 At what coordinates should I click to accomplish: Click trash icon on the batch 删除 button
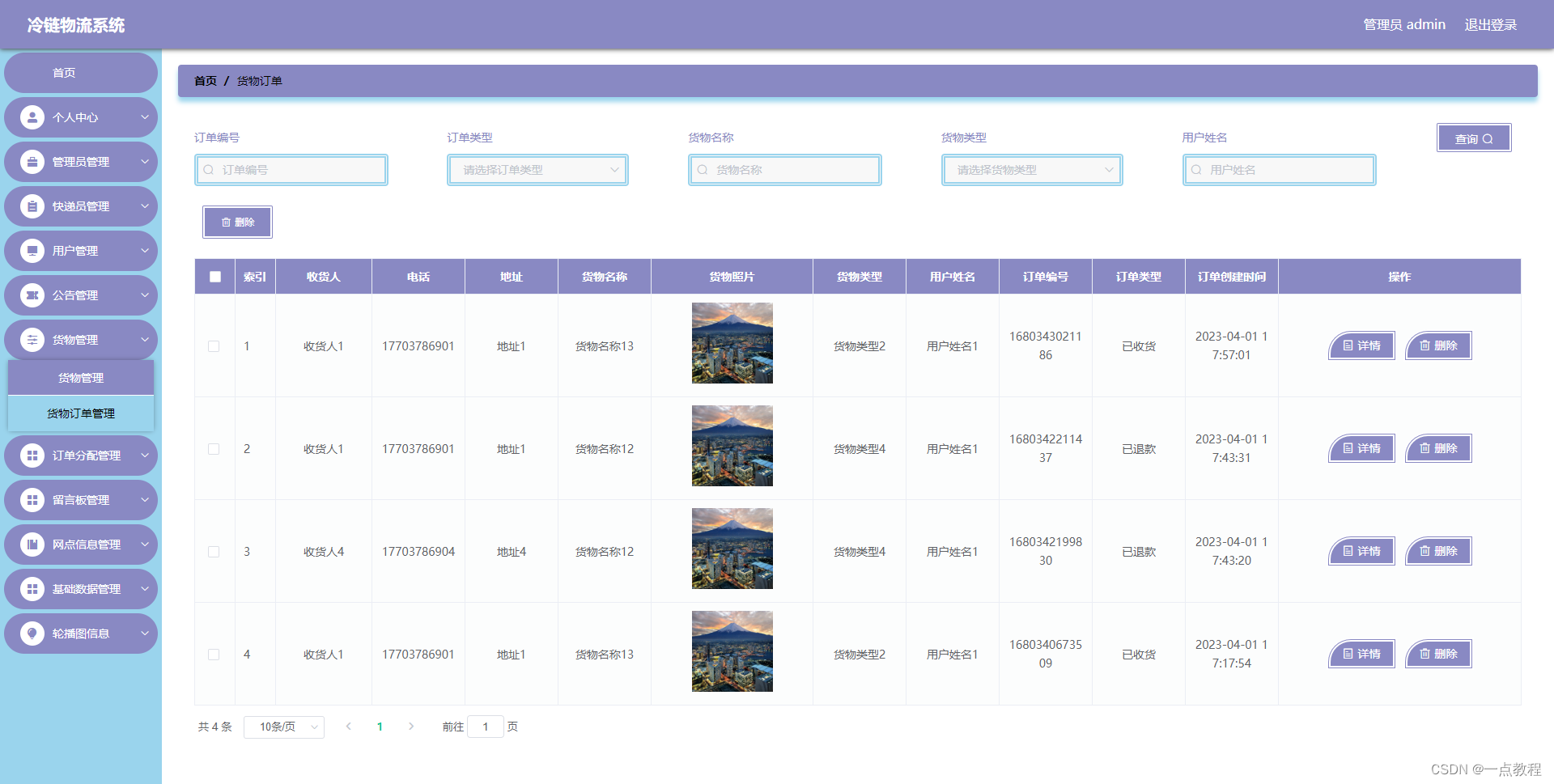(x=226, y=222)
